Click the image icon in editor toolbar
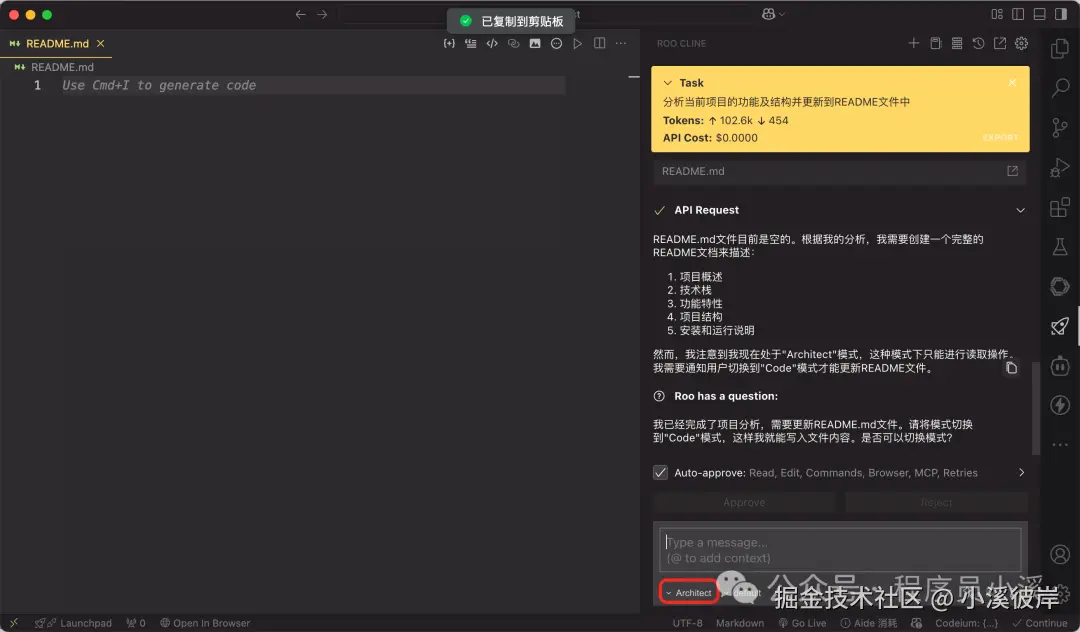Viewport: 1080px width, 632px height. click(534, 43)
